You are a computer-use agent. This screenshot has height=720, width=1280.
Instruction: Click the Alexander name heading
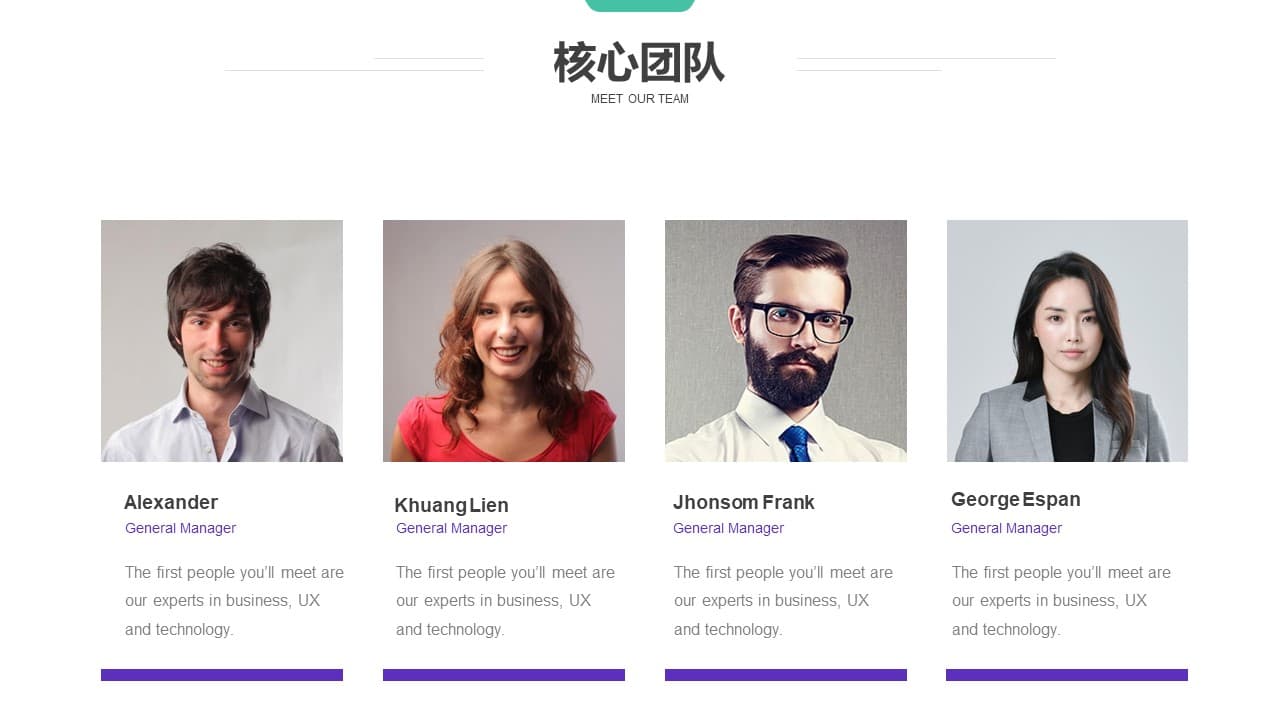171,502
